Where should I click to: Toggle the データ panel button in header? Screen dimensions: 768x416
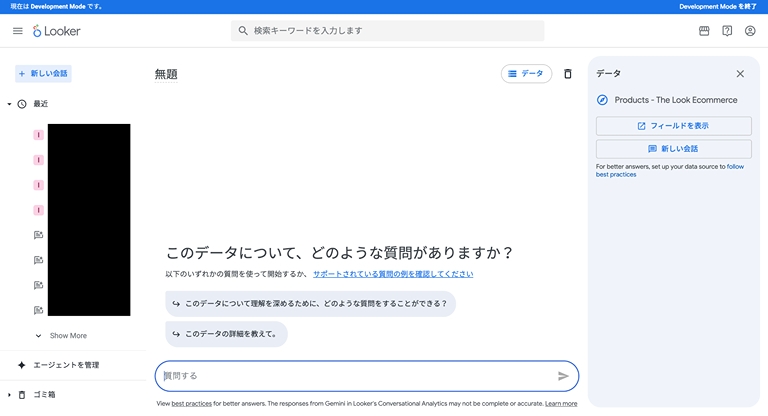pyautogui.click(x=526, y=73)
